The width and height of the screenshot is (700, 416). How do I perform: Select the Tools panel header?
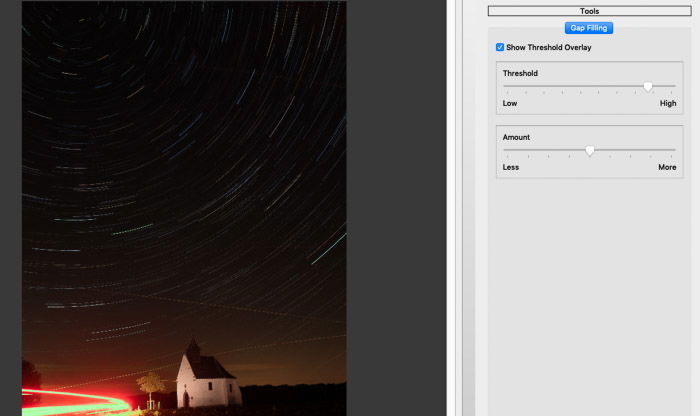point(589,11)
